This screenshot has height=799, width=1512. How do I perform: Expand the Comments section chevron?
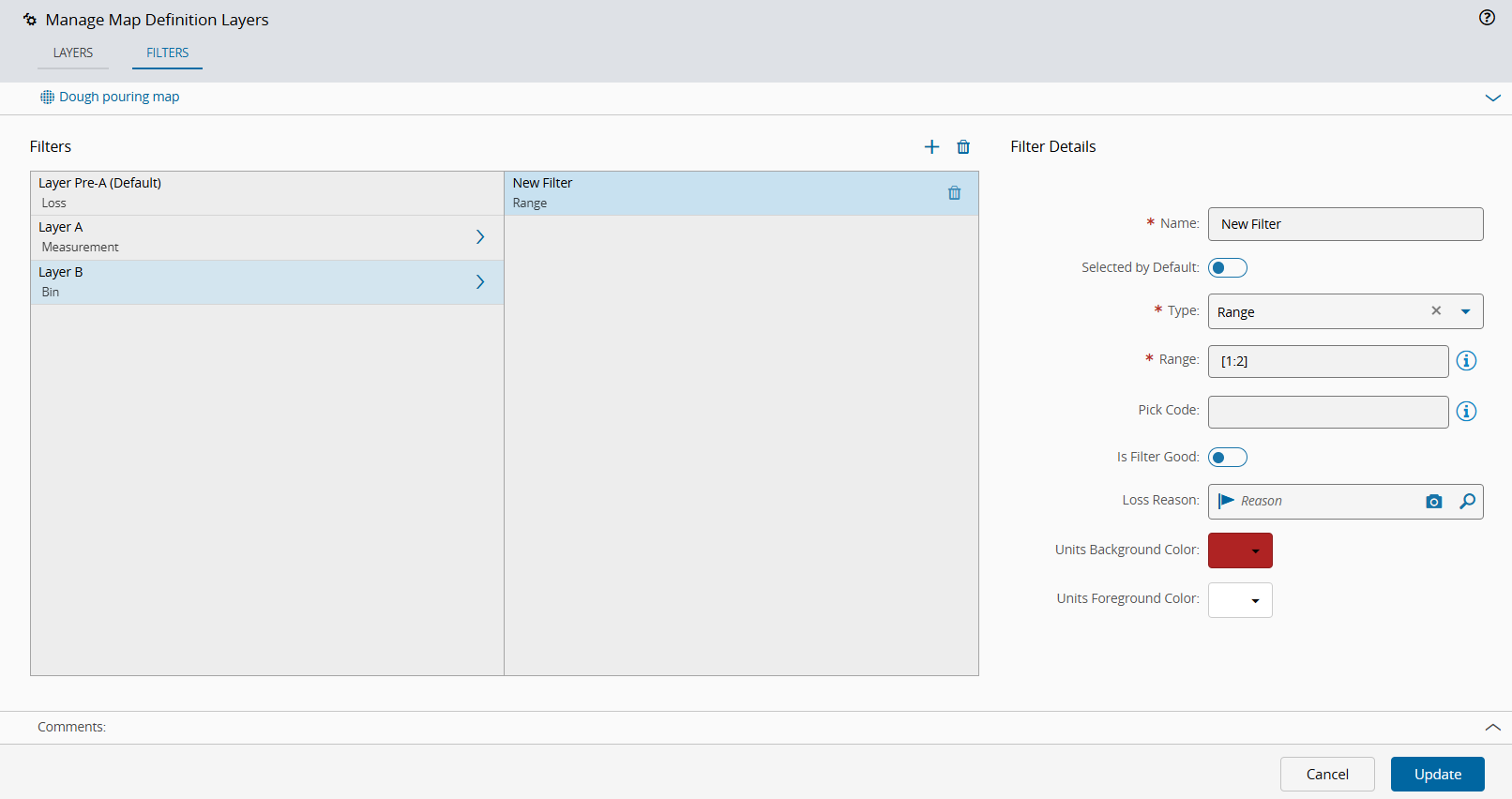tap(1492, 727)
